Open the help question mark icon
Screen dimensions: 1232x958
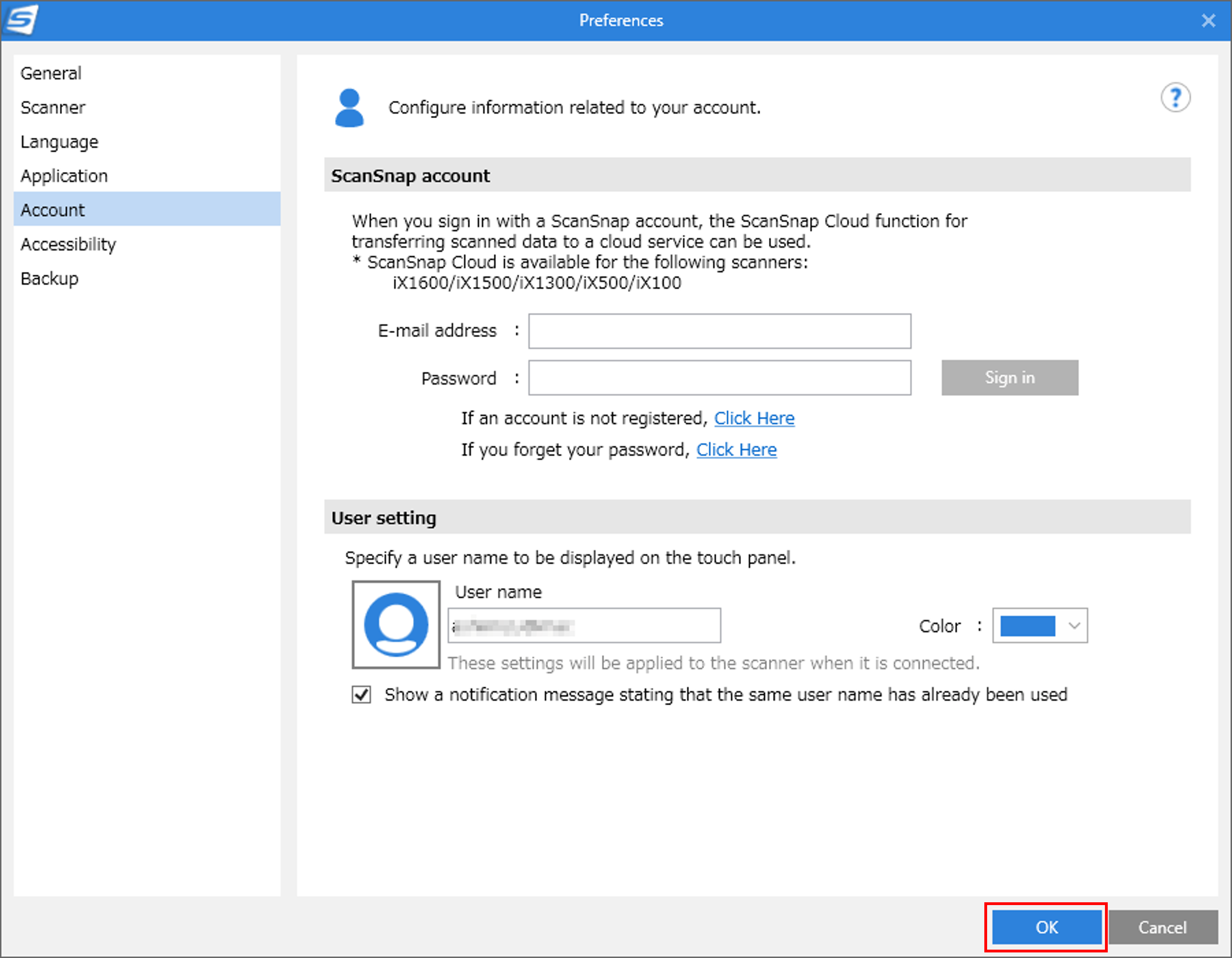[1175, 98]
